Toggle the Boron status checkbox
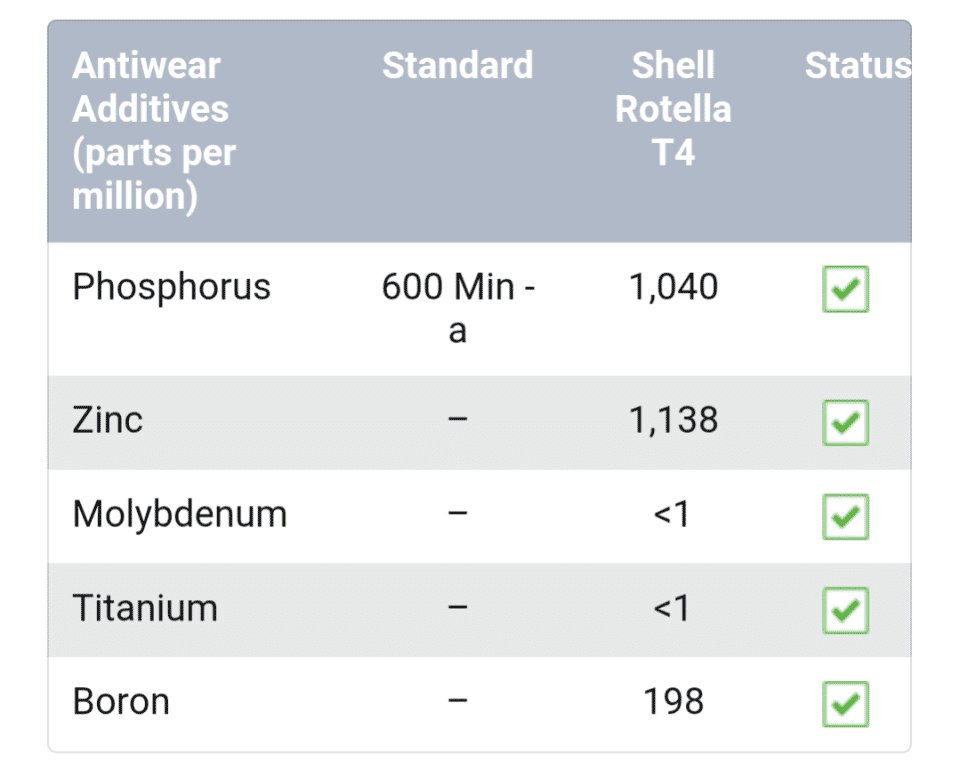Viewport: 960px width, 768px height. pyautogui.click(x=845, y=704)
